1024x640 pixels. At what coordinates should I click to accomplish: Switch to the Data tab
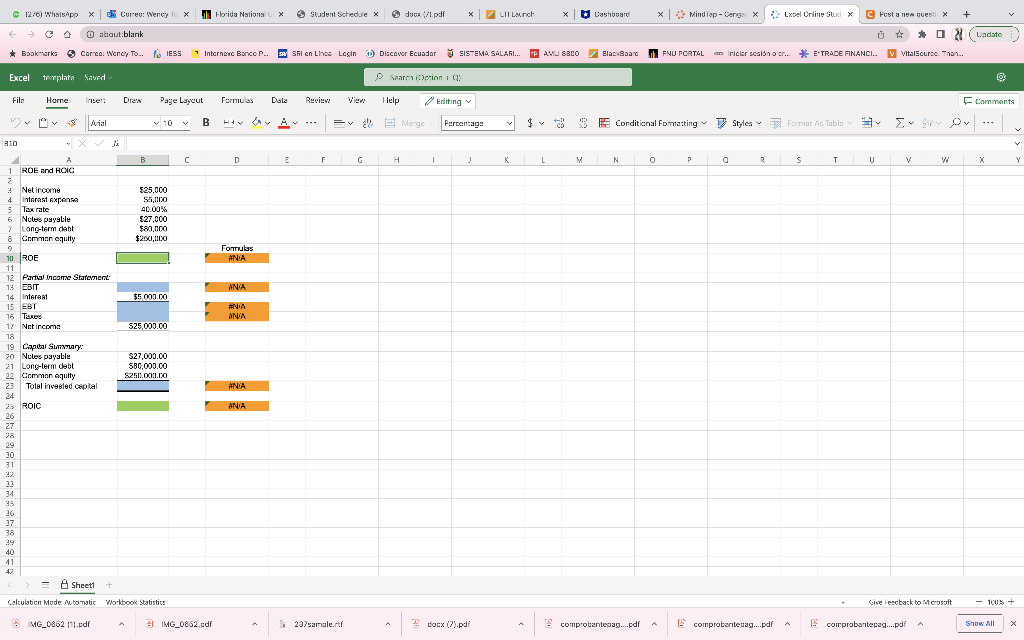tap(280, 100)
